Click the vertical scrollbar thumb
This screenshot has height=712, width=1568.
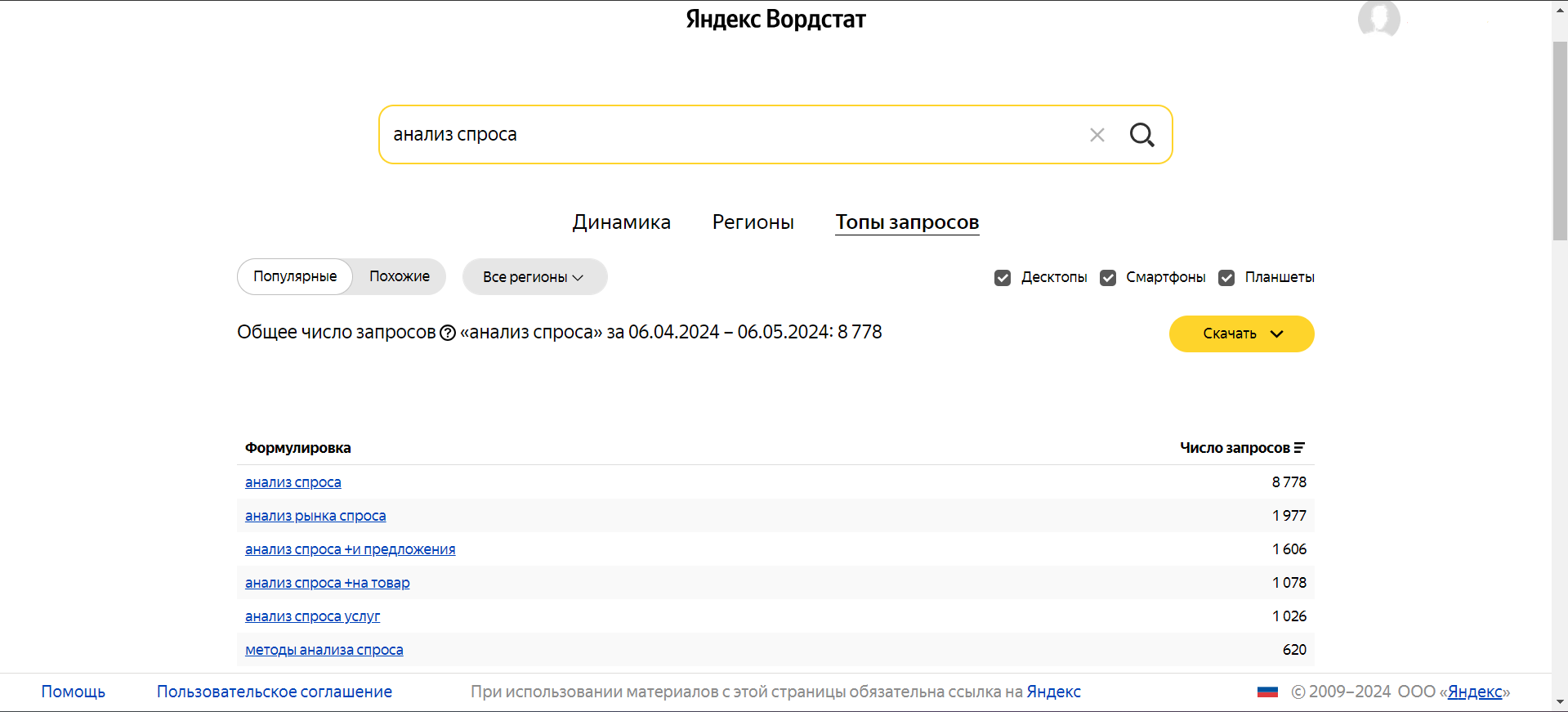[1560, 140]
